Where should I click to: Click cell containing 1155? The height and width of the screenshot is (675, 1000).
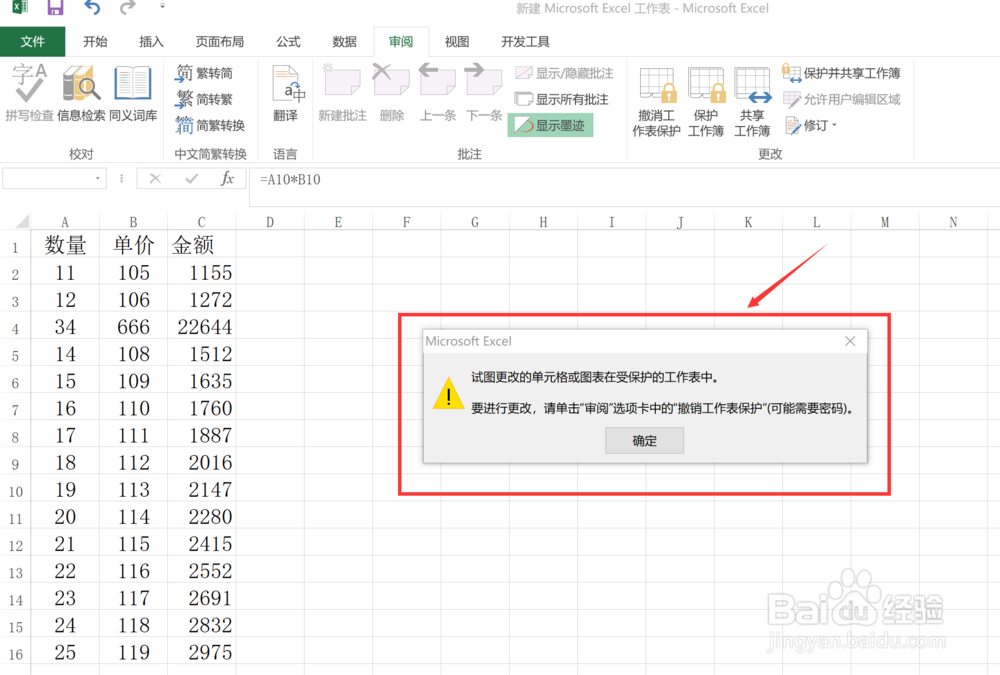tap(202, 272)
